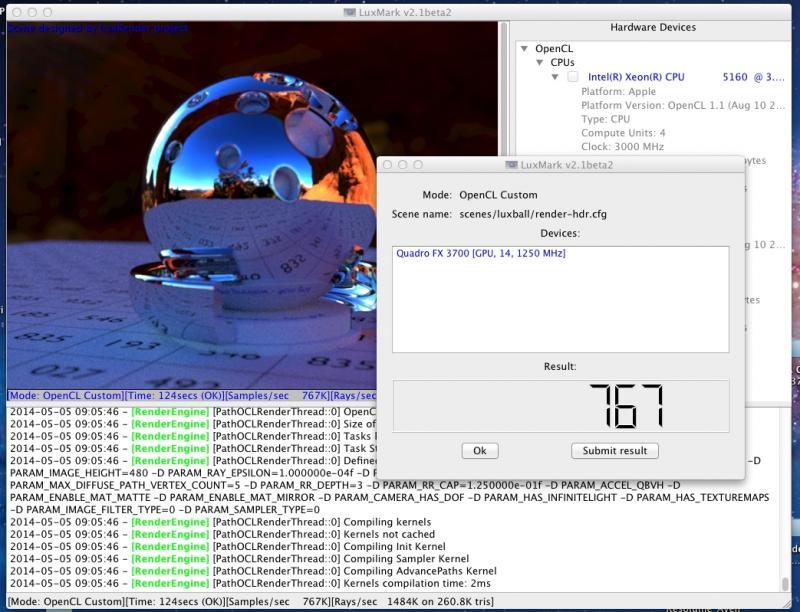This screenshot has height=612, width=800.
Task: Close the main LuxMark window
Action: [13, 11]
